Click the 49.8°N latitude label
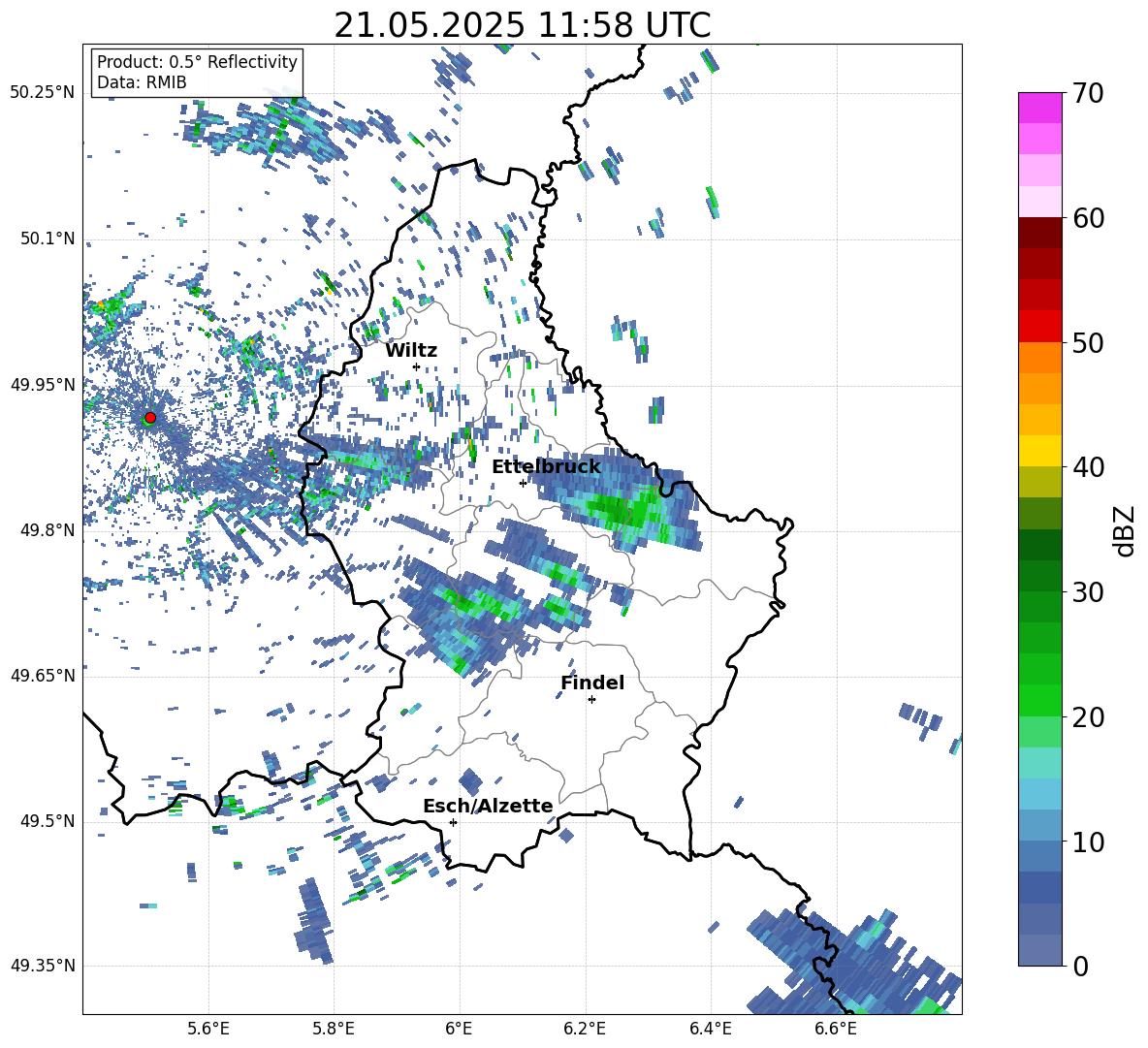This screenshot has height=1048, width=1148. (48, 529)
